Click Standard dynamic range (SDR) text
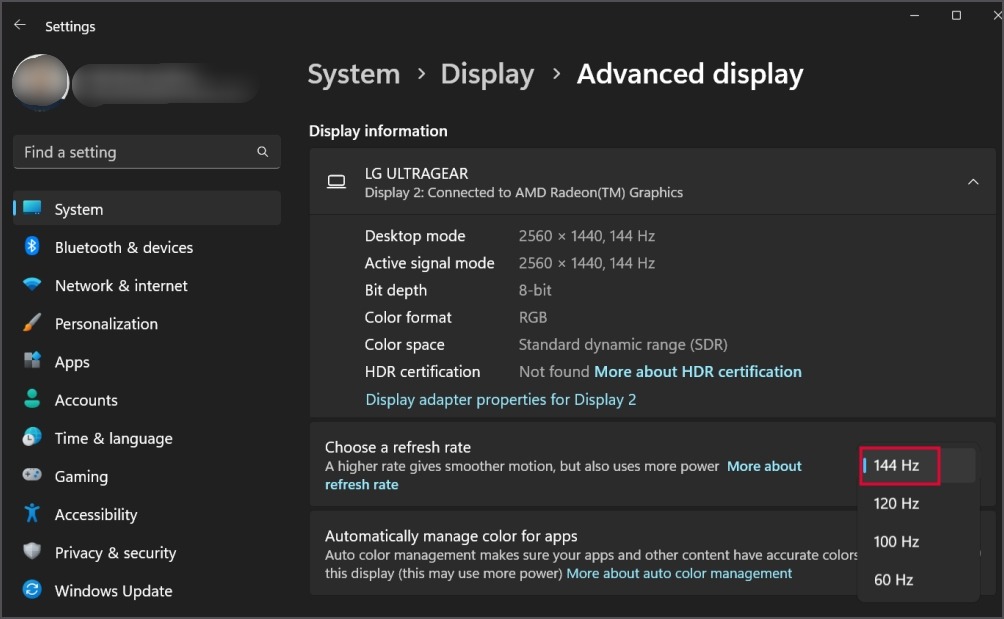 [x=623, y=344]
